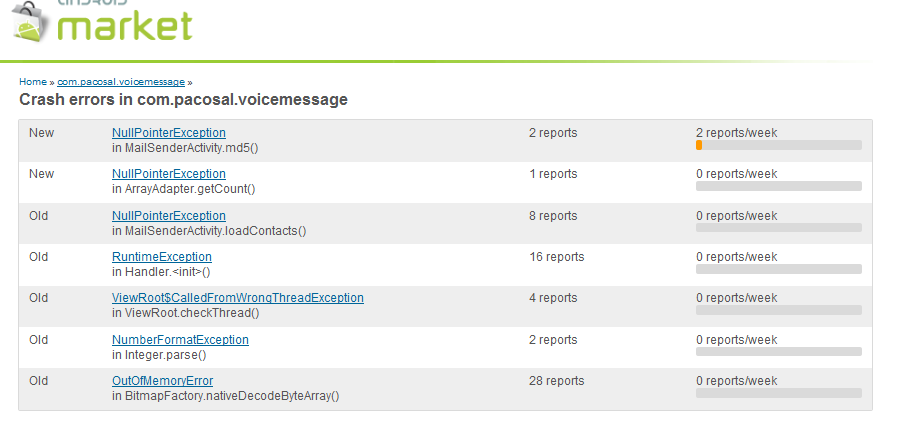This screenshot has height=426, width=904.
Task: Click the 'in Handler.<init>()' method text
Action: click(161, 272)
